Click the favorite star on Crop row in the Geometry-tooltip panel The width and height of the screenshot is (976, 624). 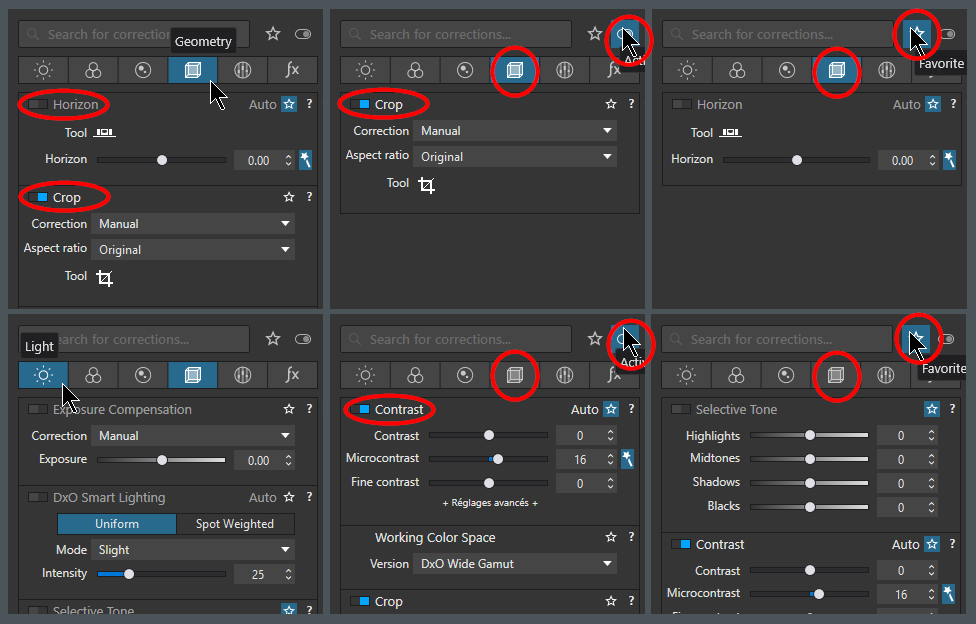coord(289,197)
